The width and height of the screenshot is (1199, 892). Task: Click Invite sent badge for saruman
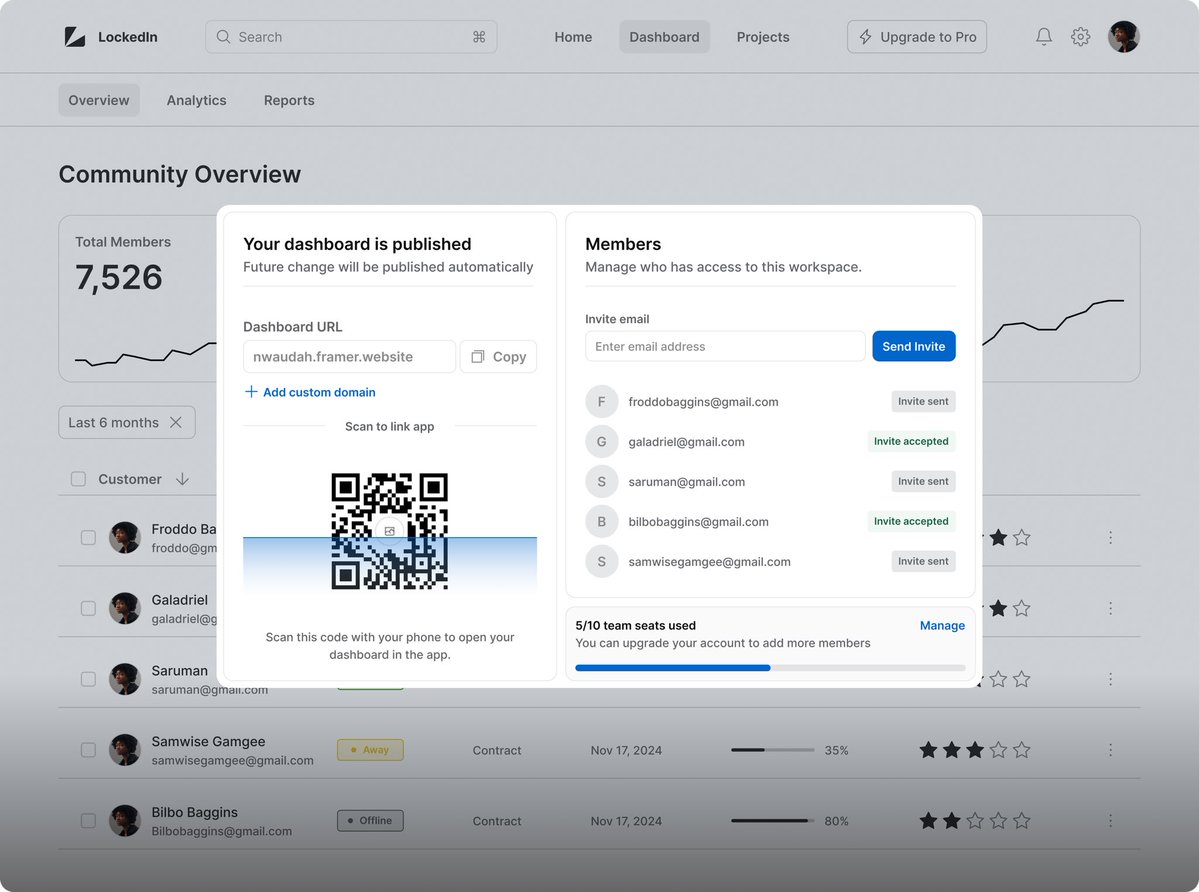(923, 482)
